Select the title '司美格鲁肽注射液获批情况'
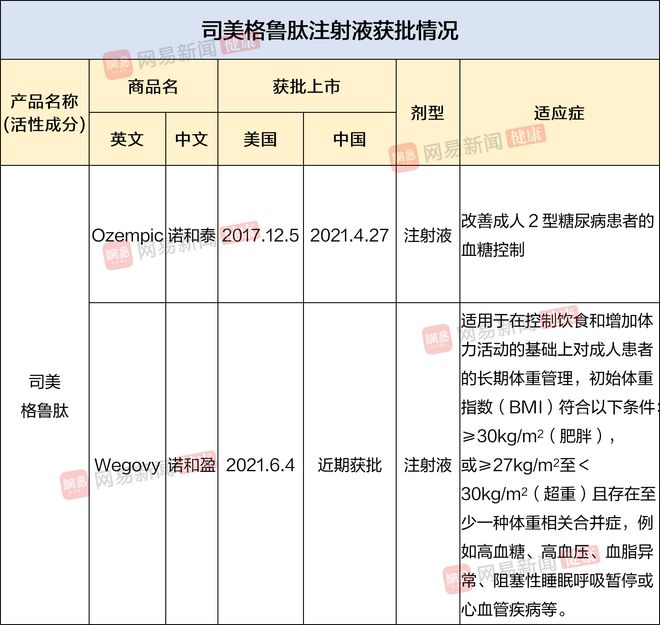The width and height of the screenshot is (660, 625). pos(330,30)
